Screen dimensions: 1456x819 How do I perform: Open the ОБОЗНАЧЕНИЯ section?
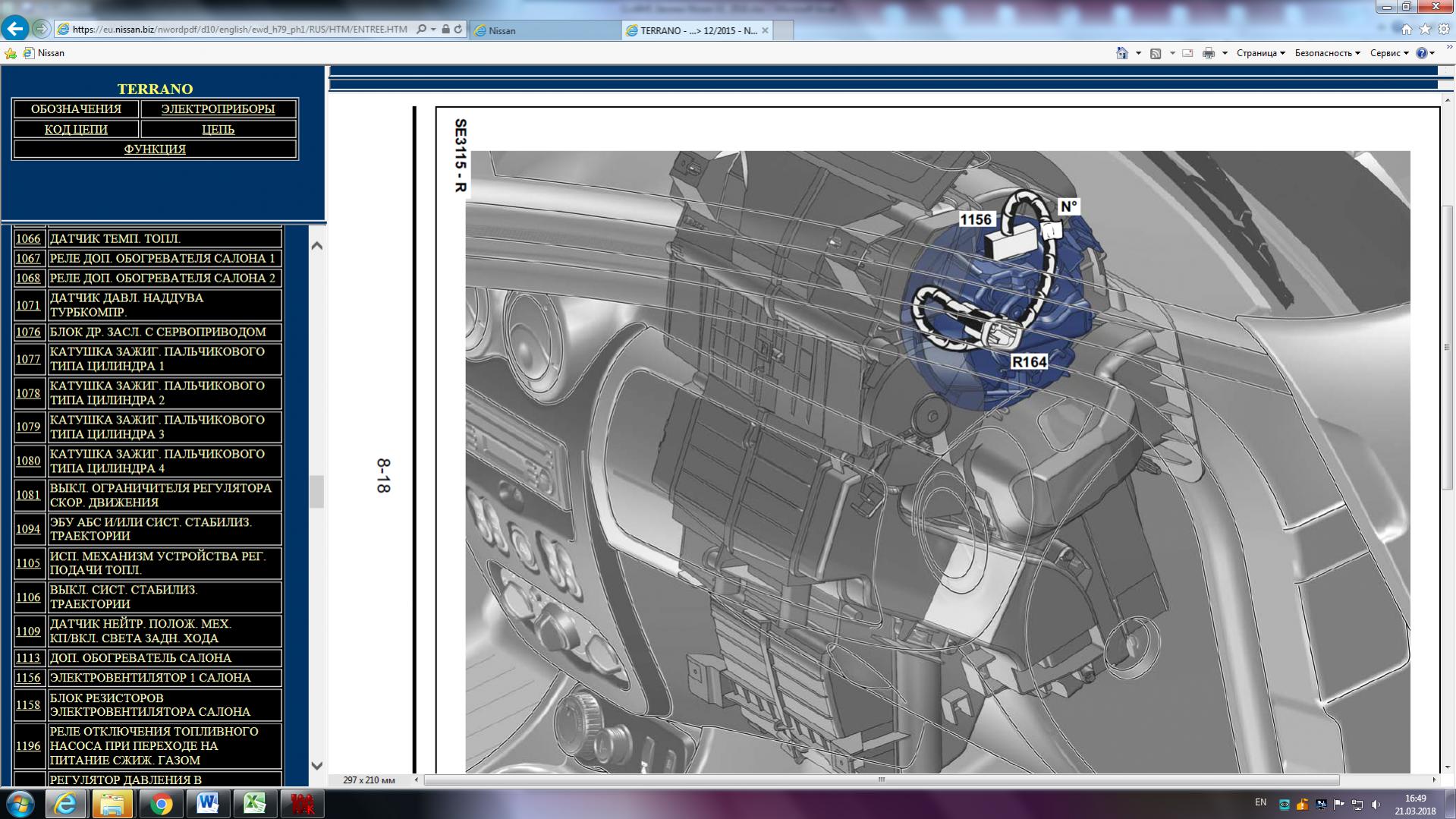(76, 109)
